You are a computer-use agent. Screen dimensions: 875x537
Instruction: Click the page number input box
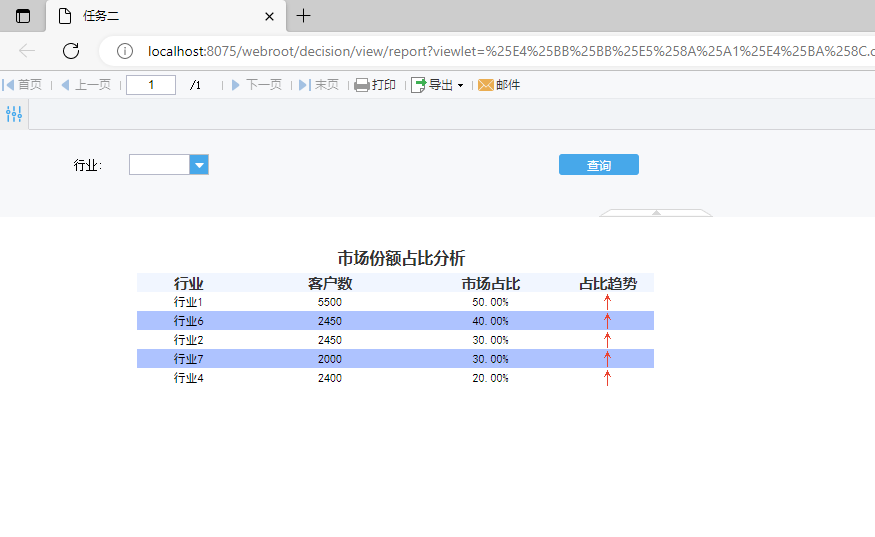tap(151, 85)
